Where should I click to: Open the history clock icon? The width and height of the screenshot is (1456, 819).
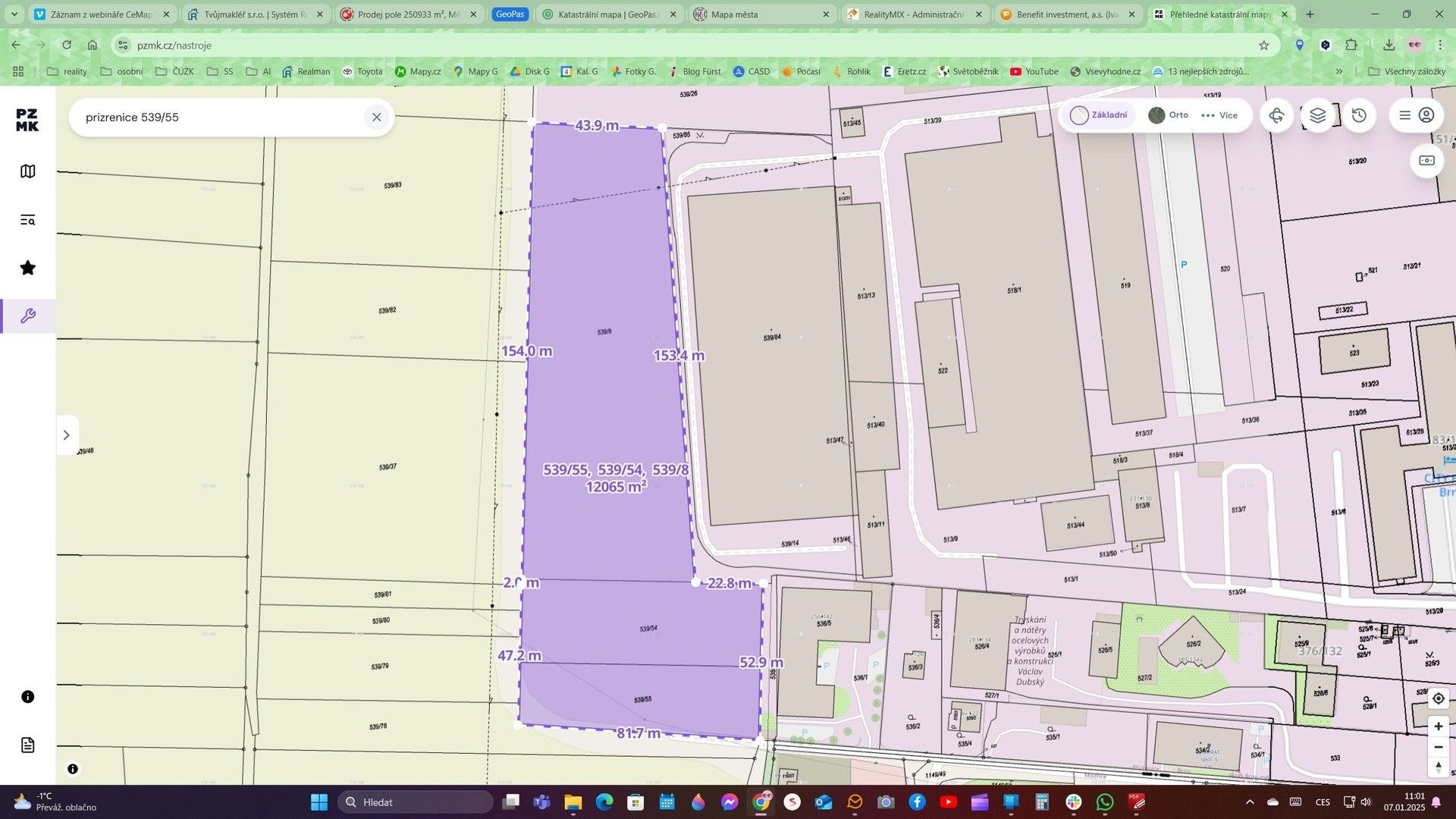pos(1359,115)
